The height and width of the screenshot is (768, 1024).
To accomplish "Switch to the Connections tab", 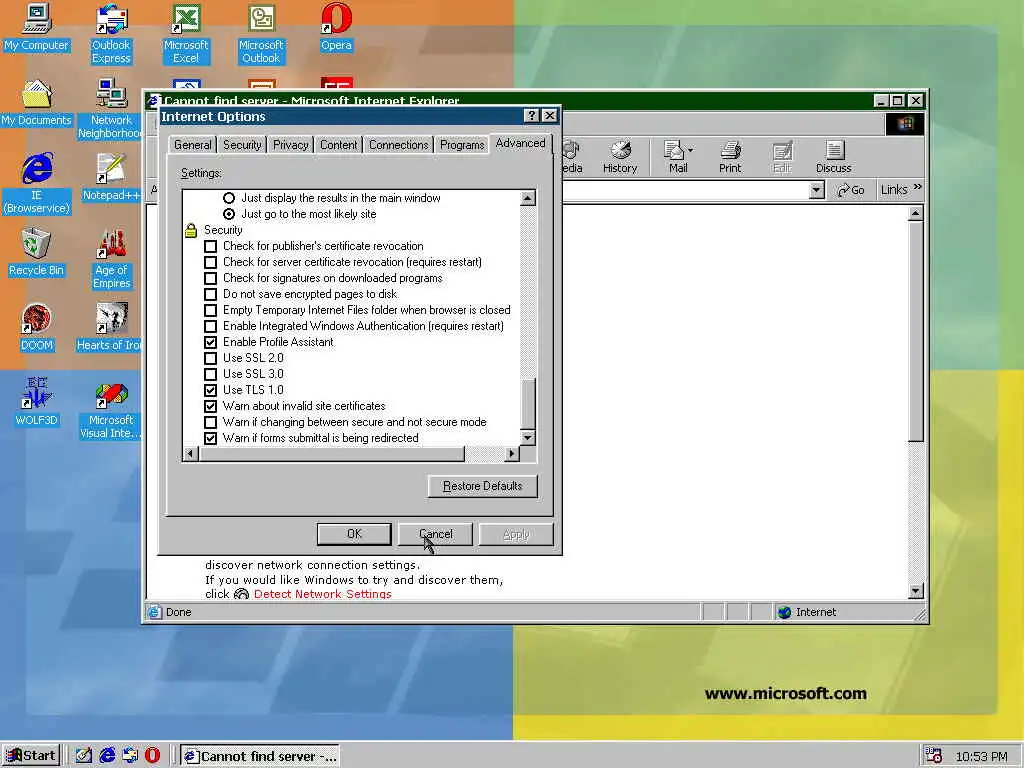I will pos(398,145).
